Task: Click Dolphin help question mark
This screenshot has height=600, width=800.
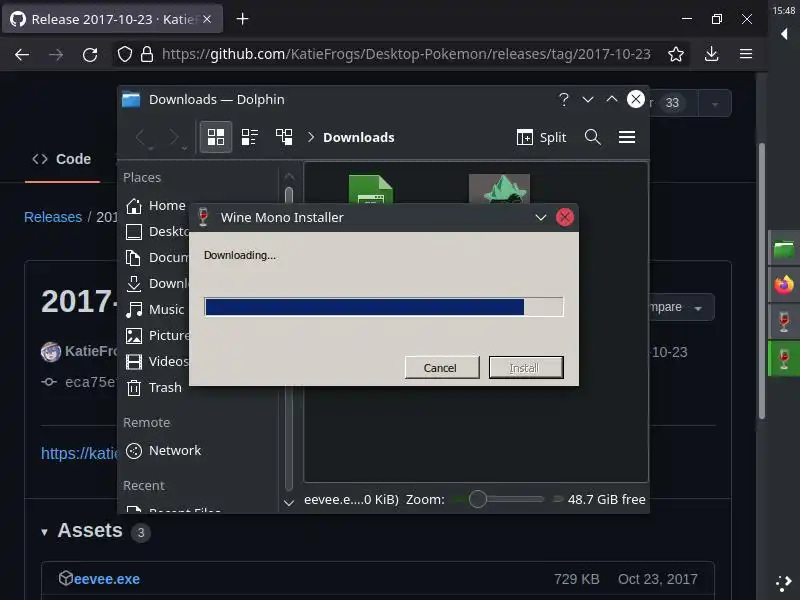Action: click(x=563, y=99)
